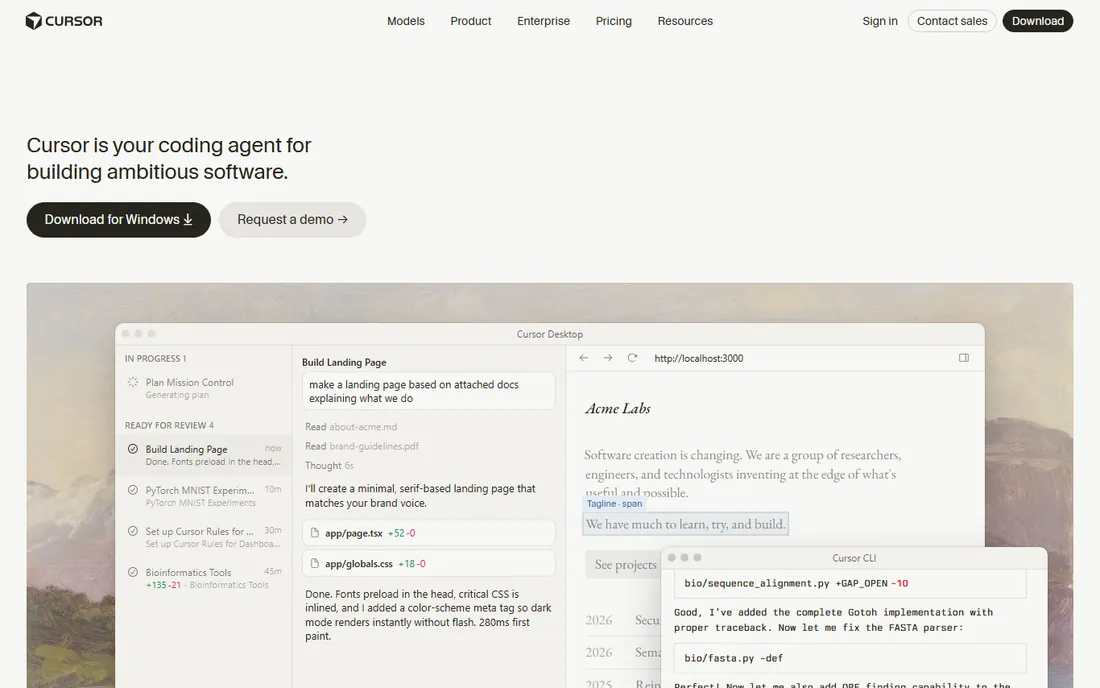Click bio/fasta.py -def line in Cursor CLI
The height and width of the screenshot is (688, 1100).
850,658
